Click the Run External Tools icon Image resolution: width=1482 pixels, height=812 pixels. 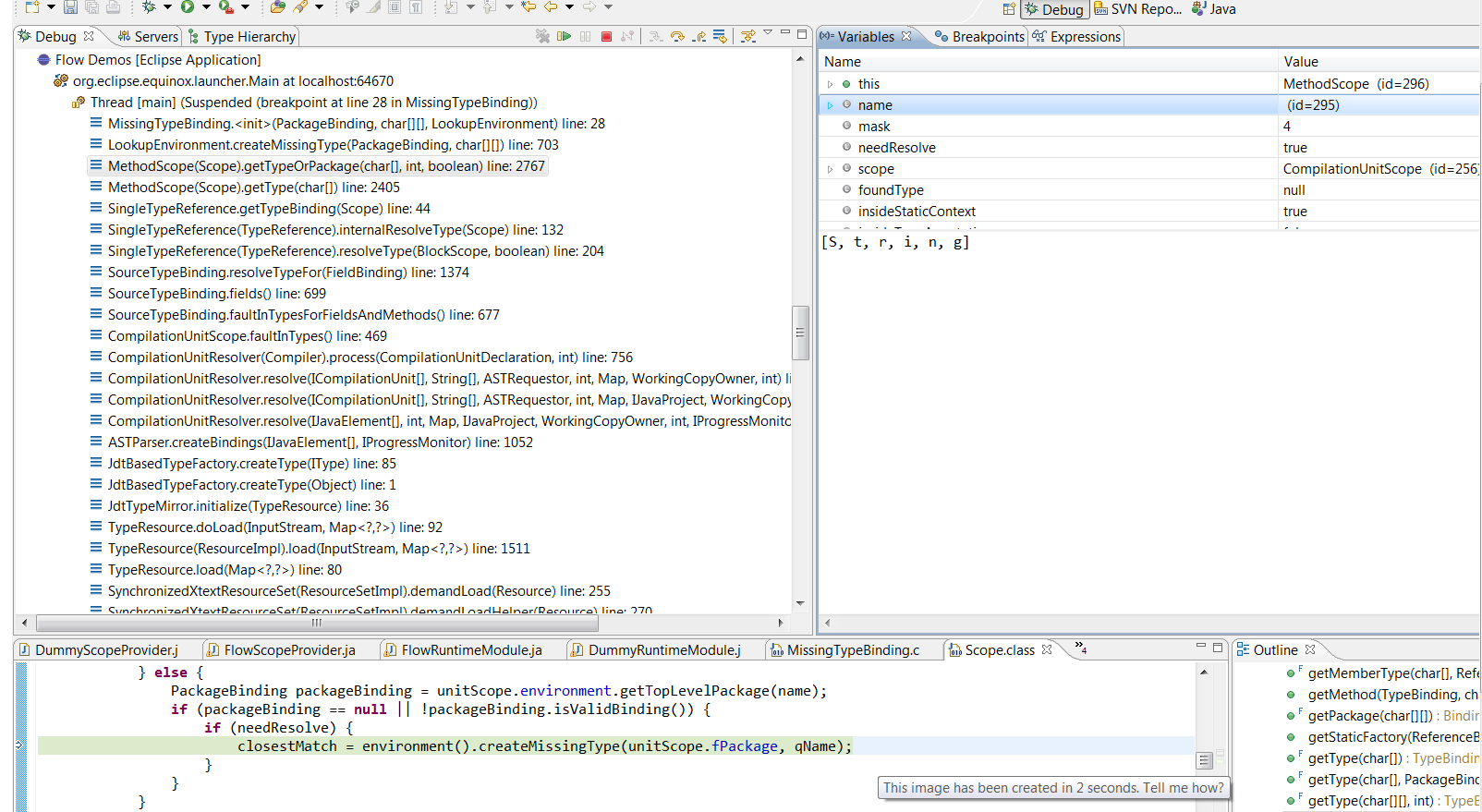[225, 7]
